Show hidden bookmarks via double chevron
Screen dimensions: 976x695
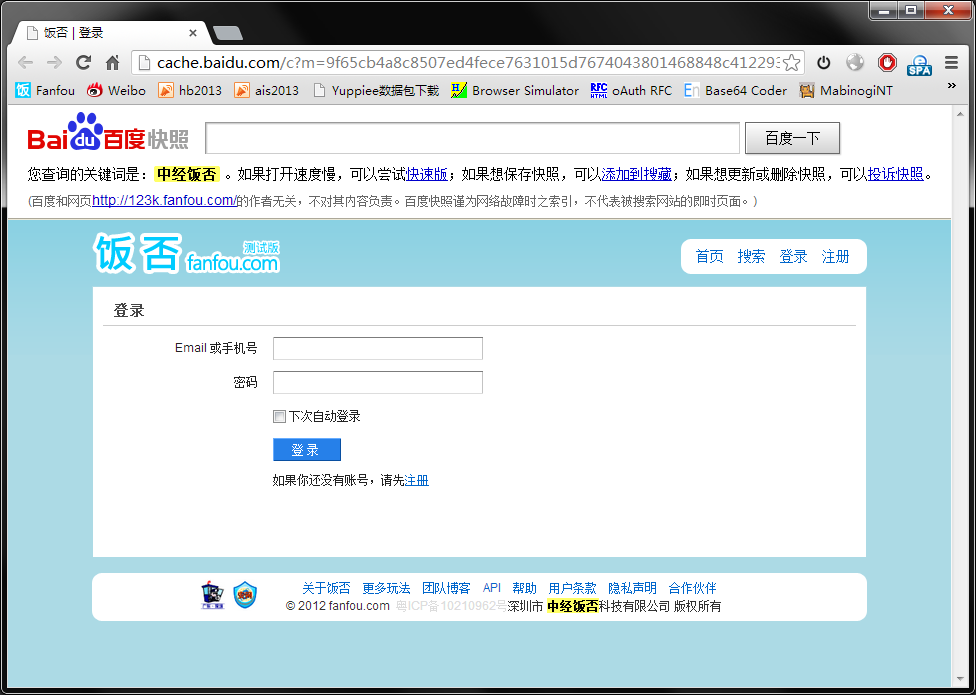tap(951, 86)
